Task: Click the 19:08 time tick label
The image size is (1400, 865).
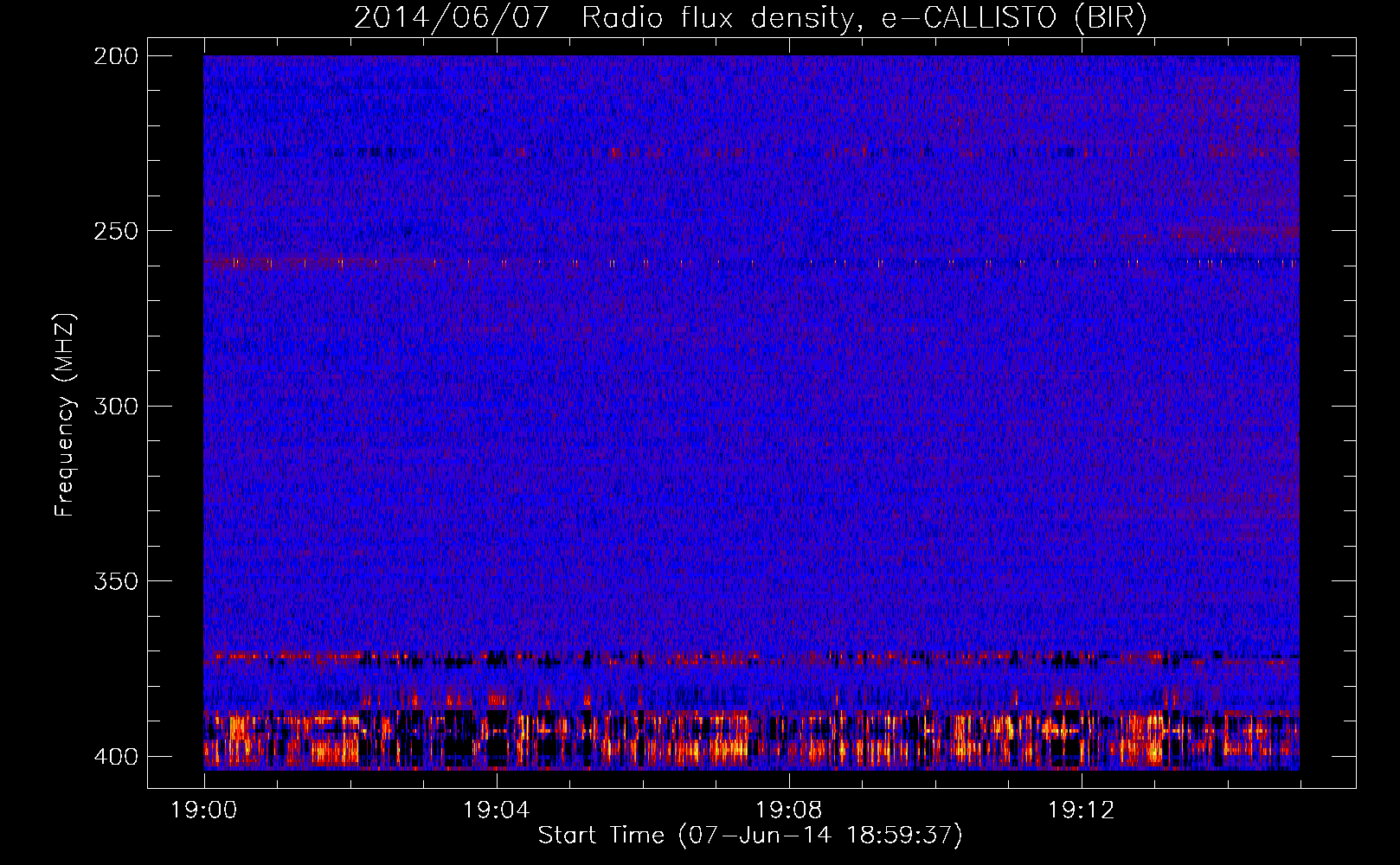Action: coord(788,811)
